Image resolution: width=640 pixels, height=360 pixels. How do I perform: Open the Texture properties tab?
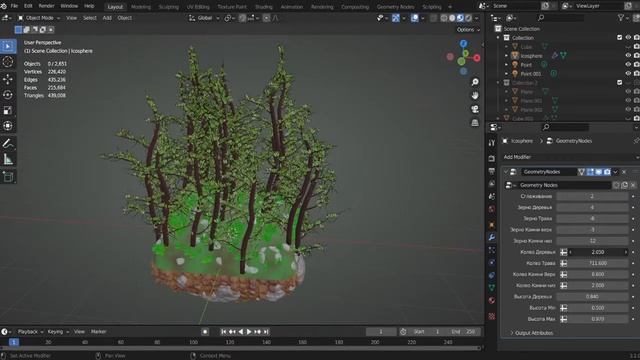[x=492, y=316]
